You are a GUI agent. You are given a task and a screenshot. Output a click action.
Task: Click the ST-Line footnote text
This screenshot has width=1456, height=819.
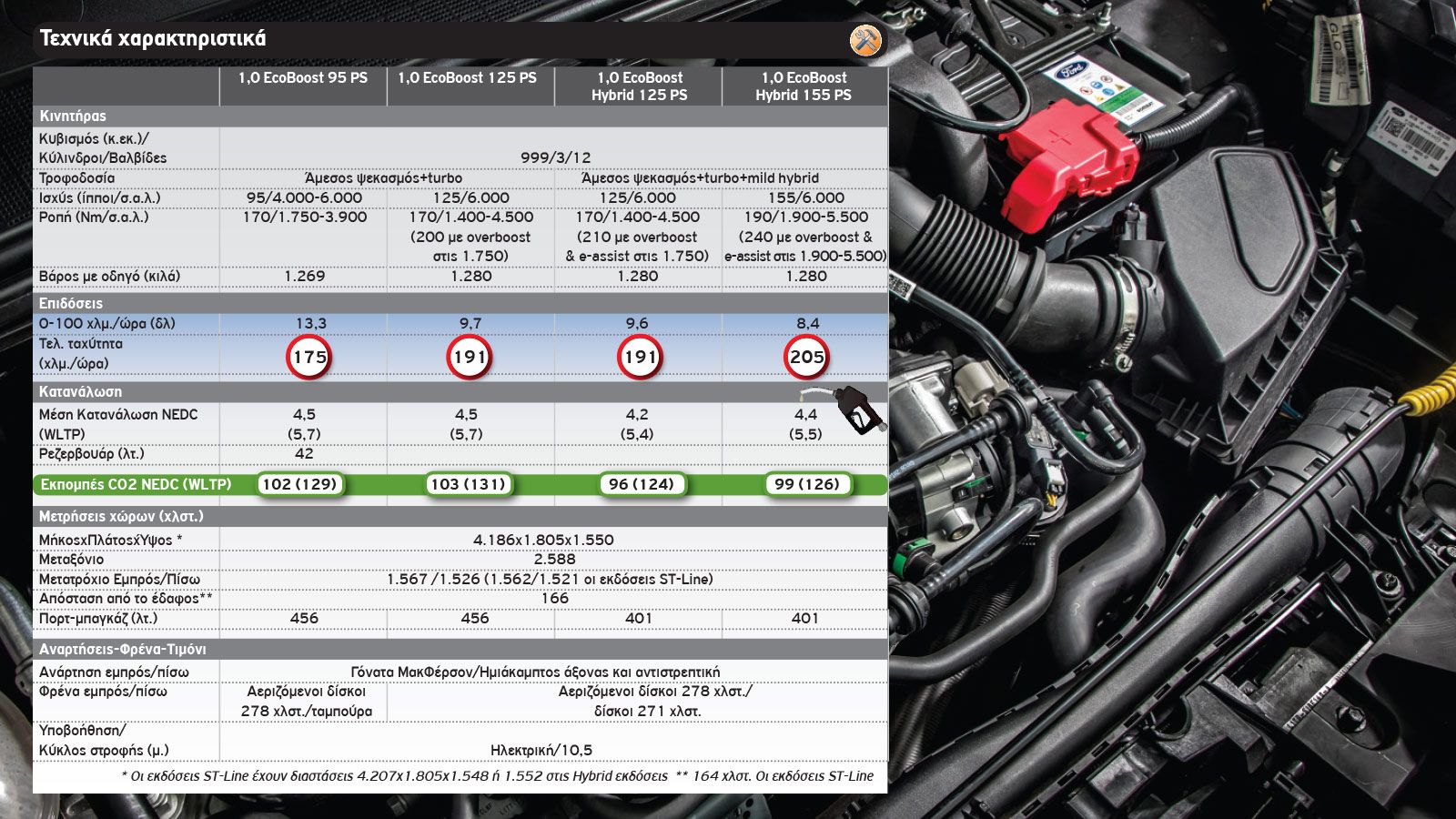(x=497, y=776)
